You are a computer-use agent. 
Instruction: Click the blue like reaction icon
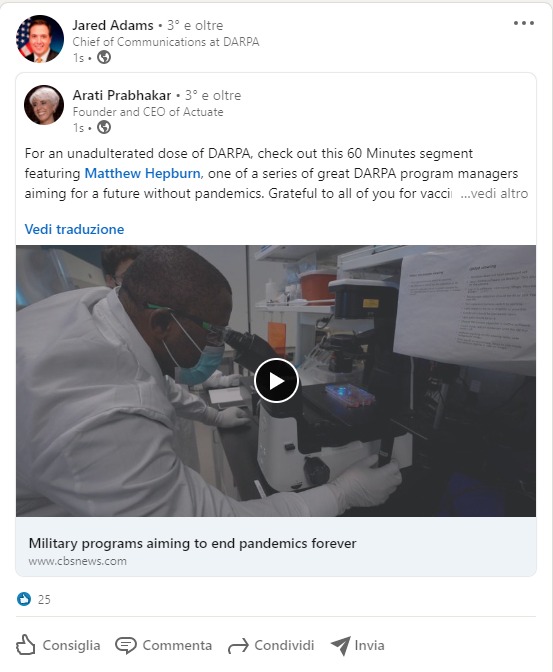(24, 599)
